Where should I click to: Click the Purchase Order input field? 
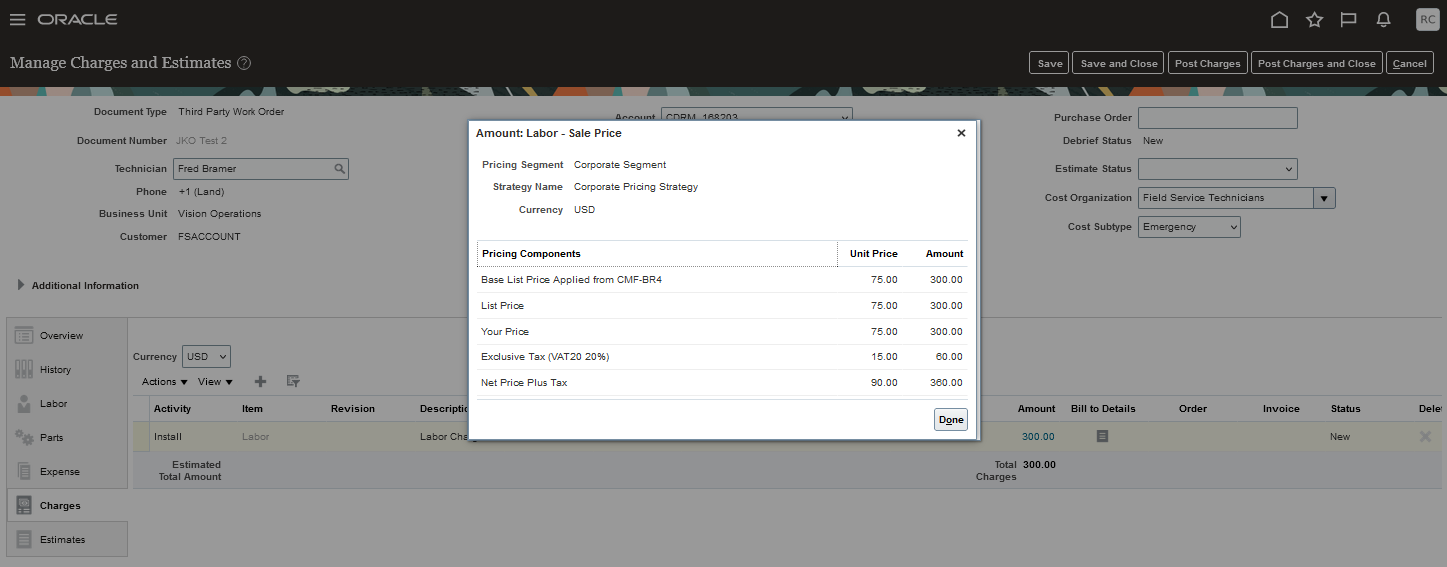click(x=1217, y=118)
